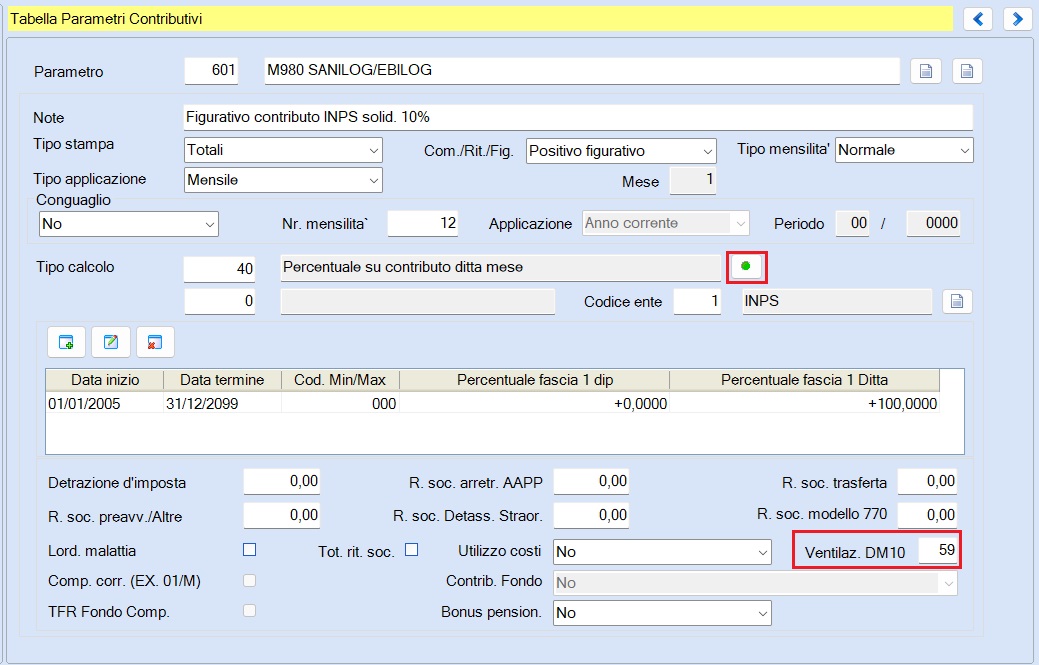Open the Conguaglio dropdown set to No
1039x665 pixels.
click(129, 224)
